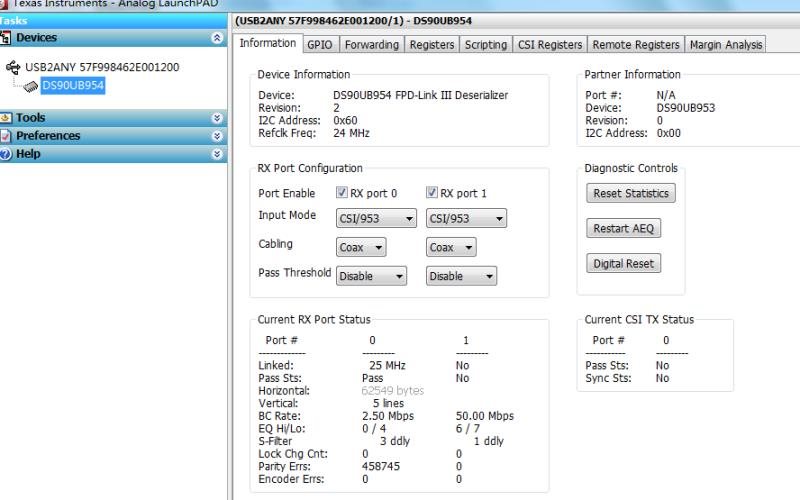The image size is (800, 500).
Task: Click the DS90UB954 FPD-Link III Deserializer text
Action: [420, 95]
